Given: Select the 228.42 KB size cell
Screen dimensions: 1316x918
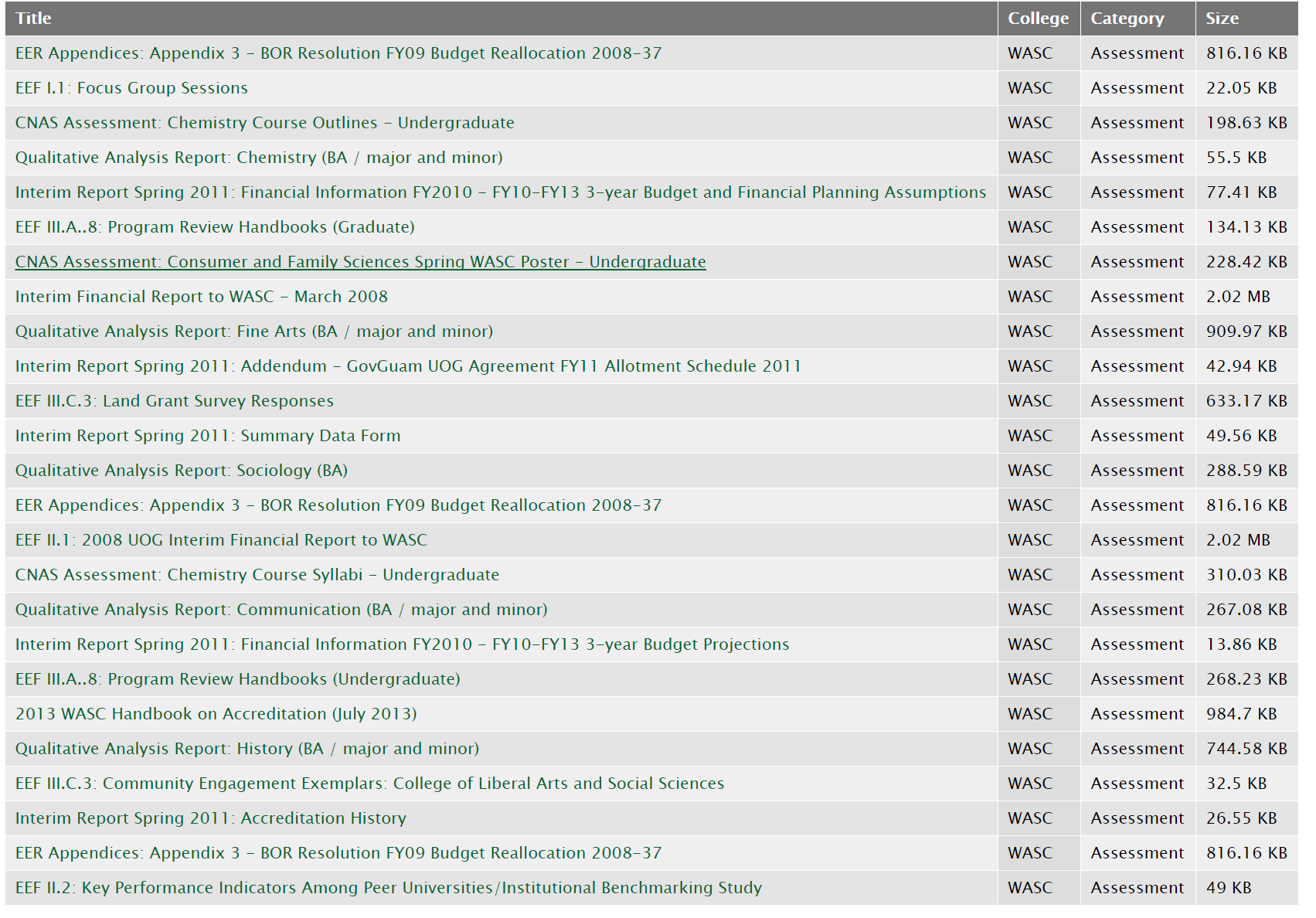Looking at the screenshot, I should pyautogui.click(x=1246, y=262).
